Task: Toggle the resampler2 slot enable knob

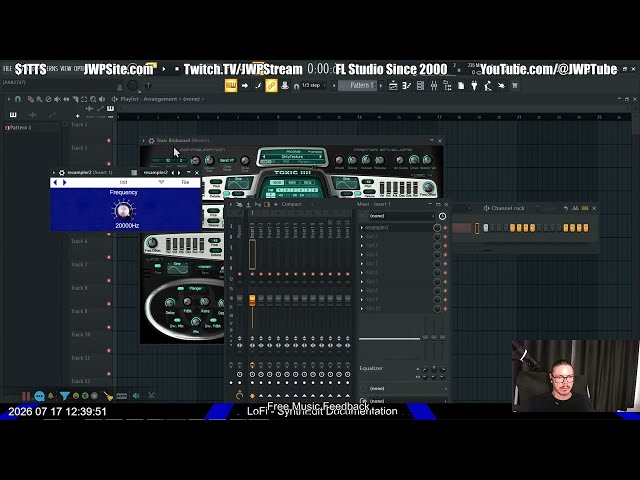Action: pyautogui.click(x=437, y=227)
